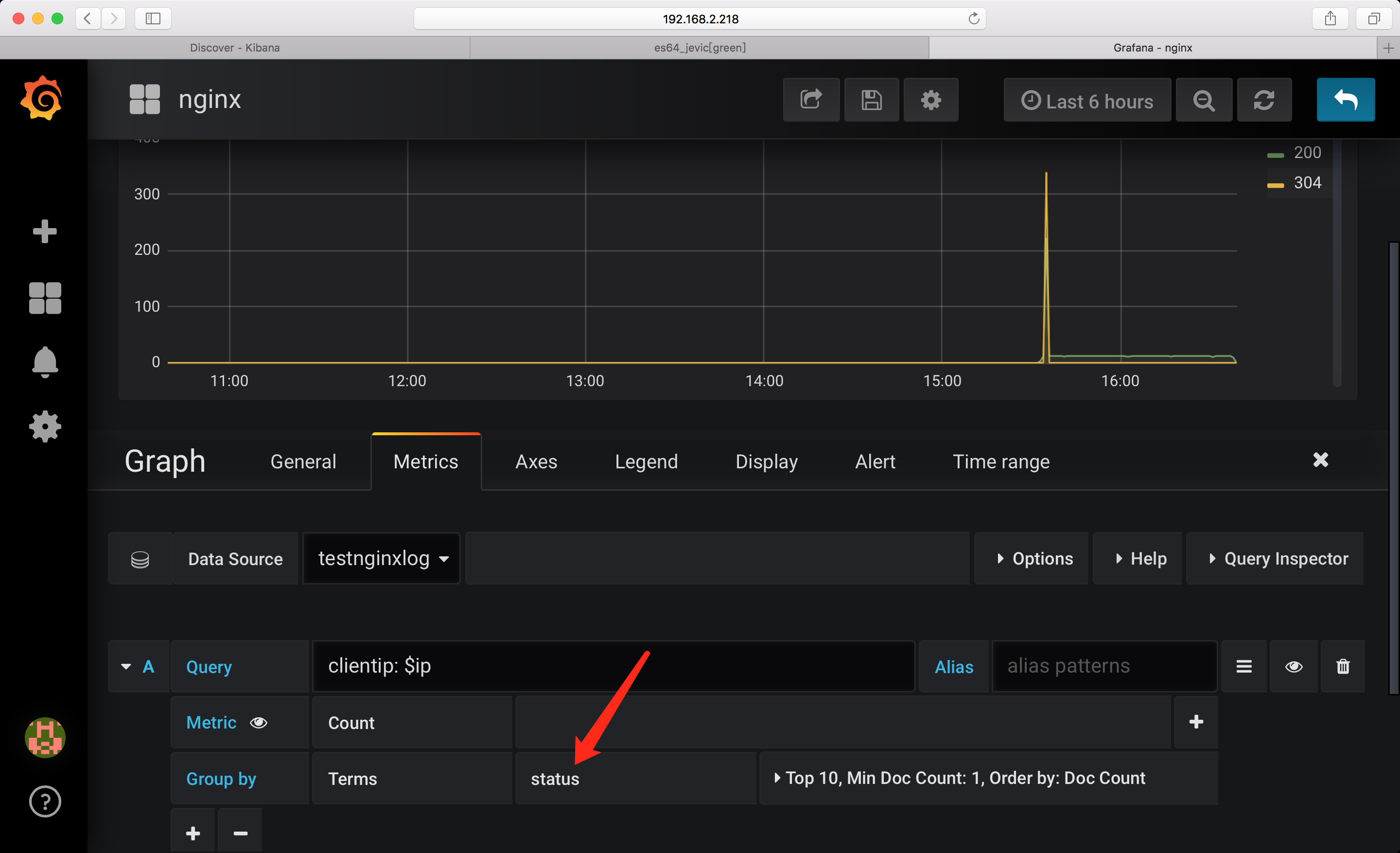1400x853 pixels.
Task: Click the blue back to dashboard button
Action: click(x=1345, y=100)
